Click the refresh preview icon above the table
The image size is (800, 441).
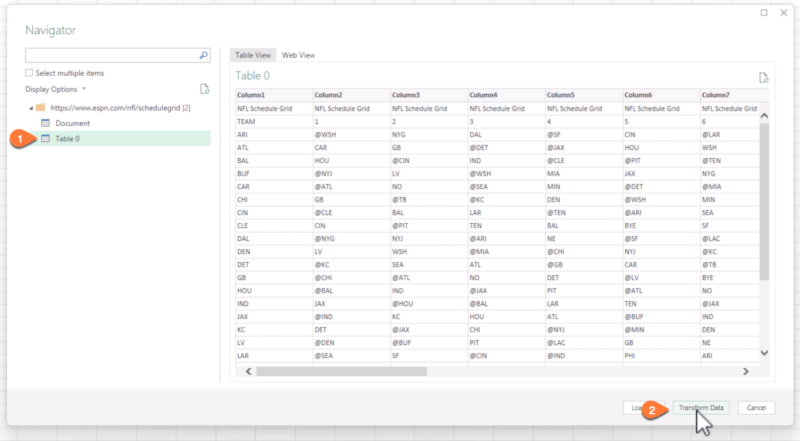tap(763, 77)
